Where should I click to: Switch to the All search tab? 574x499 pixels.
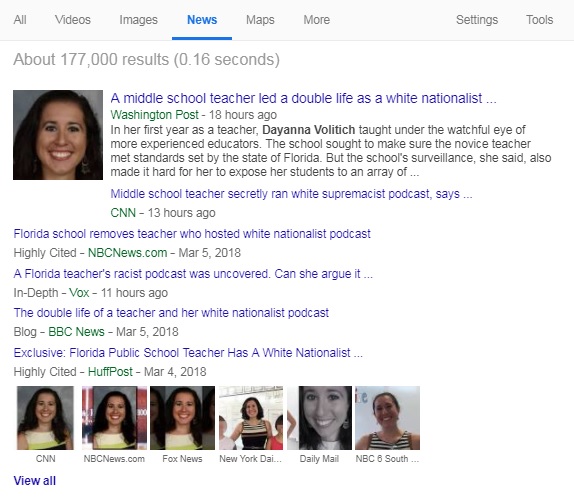coord(20,20)
